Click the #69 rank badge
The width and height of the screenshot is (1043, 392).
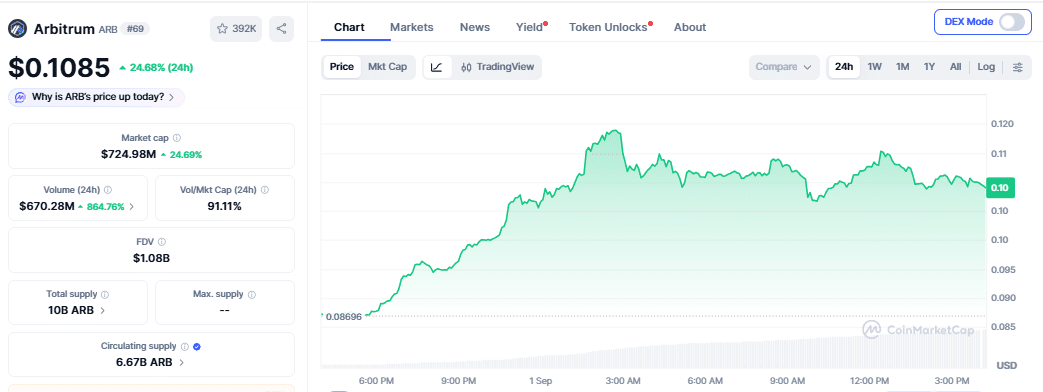click(x=136, y=29)
